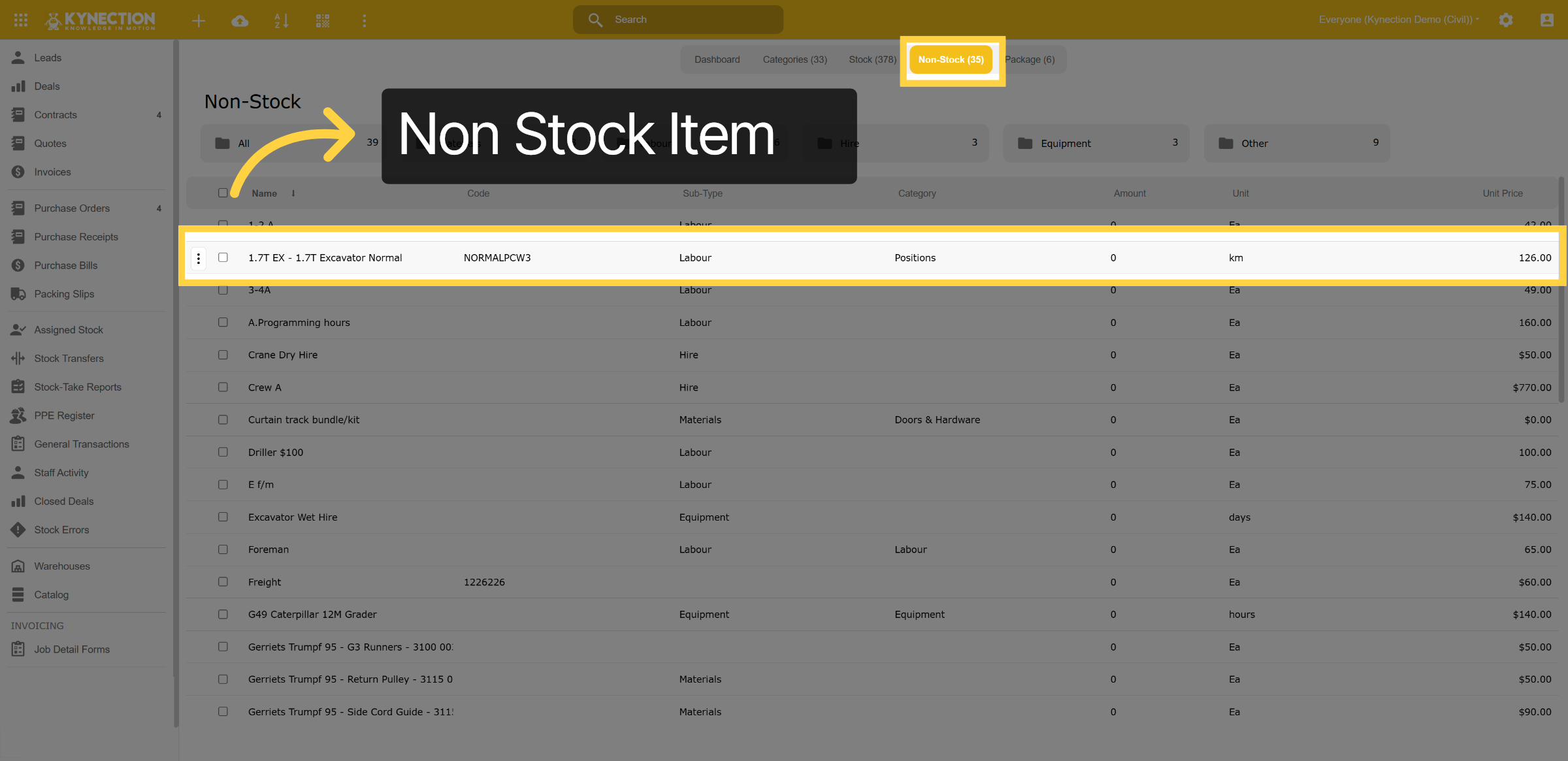Switch to the Package (6) tab
Screen dimensions: 1568x761
click(x=1030, y=59)
